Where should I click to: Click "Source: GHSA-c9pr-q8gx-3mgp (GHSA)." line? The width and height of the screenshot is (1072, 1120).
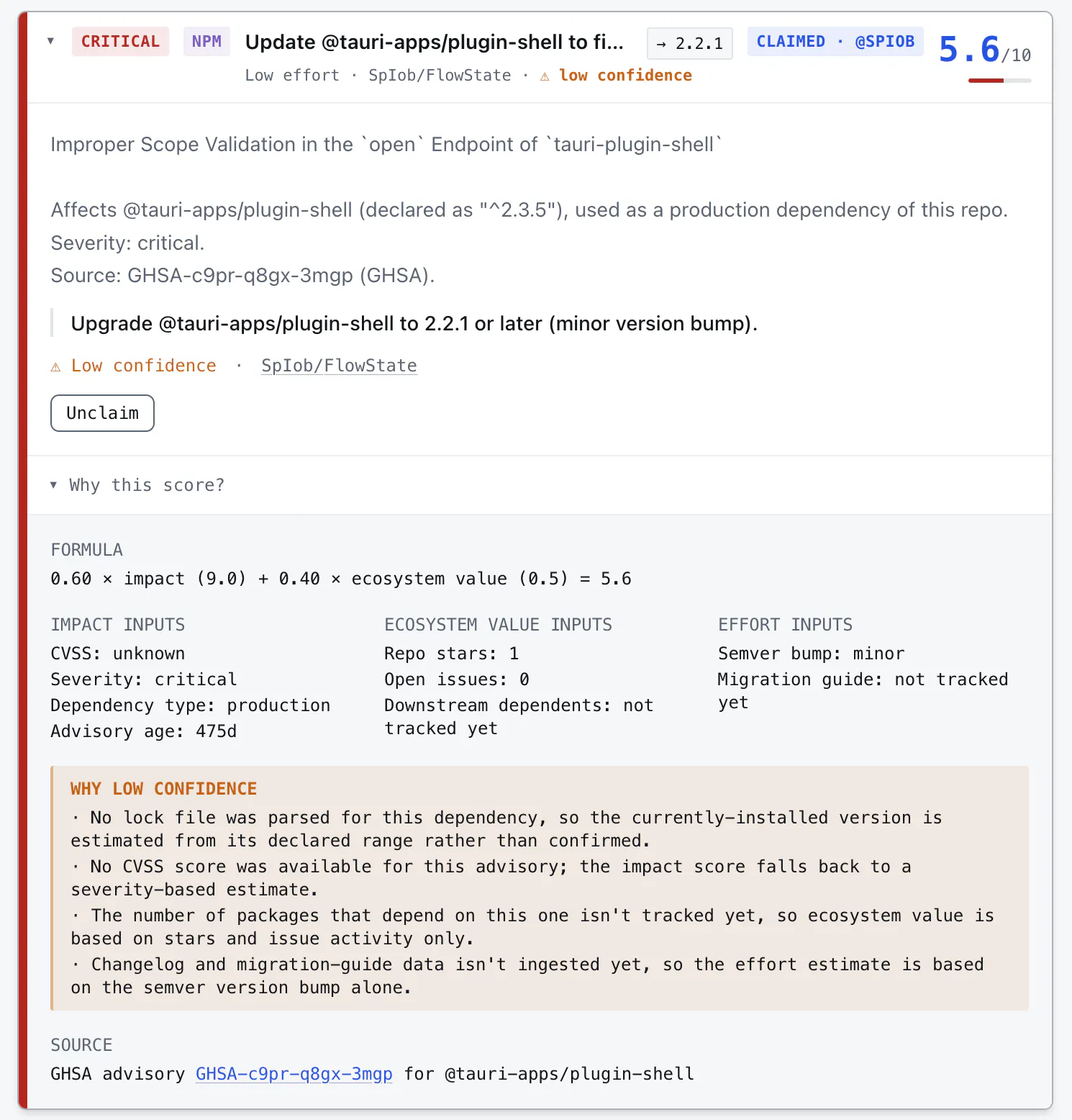point(242,276)
